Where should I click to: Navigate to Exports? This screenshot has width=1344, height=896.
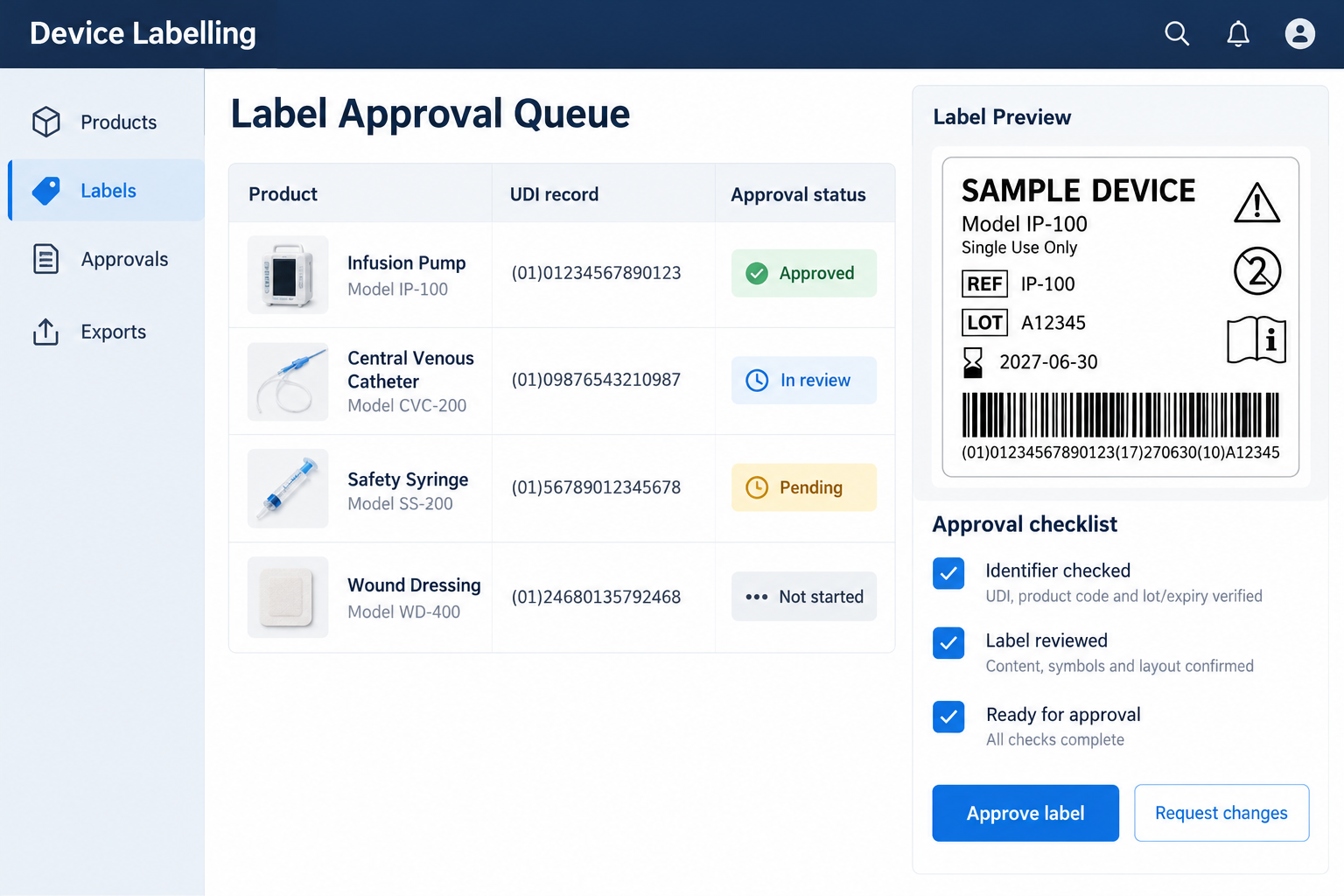coord(106,332)
